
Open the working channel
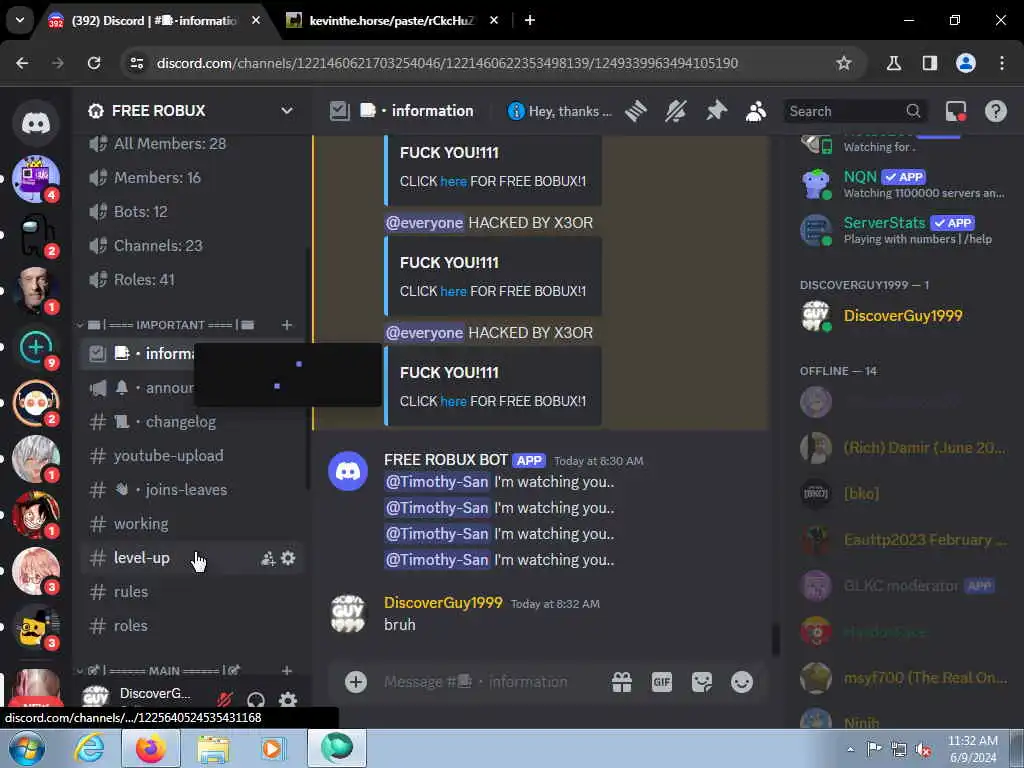tap(192, 524)
